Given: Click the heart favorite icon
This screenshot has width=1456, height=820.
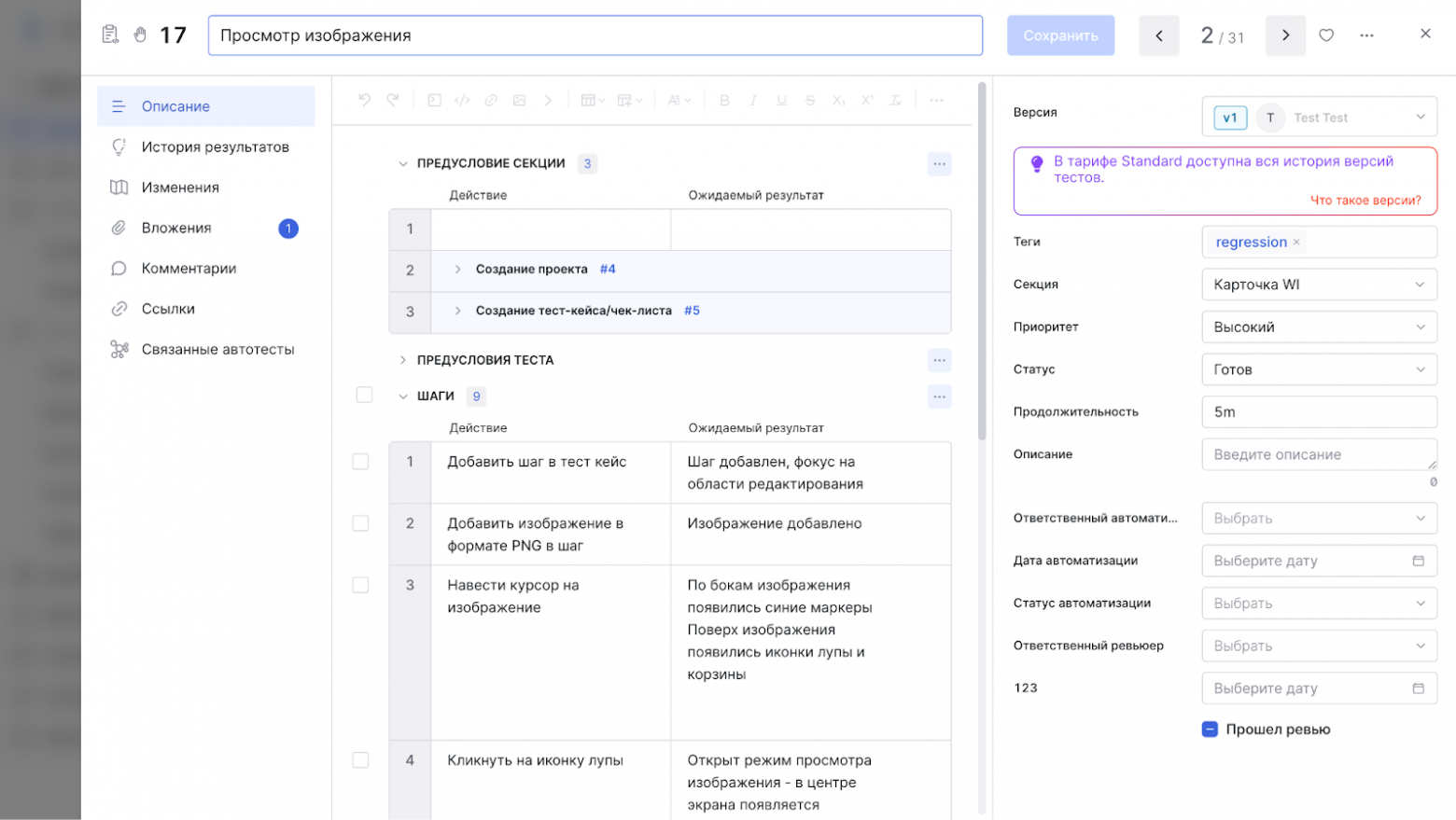Looking at the screenshot, I should tap(1325, 35).
